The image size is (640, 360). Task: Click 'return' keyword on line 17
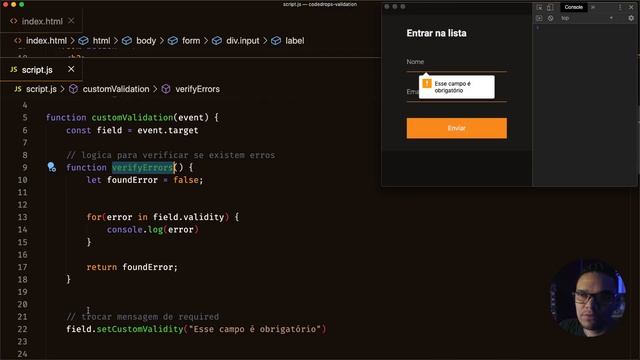(102, 267)
